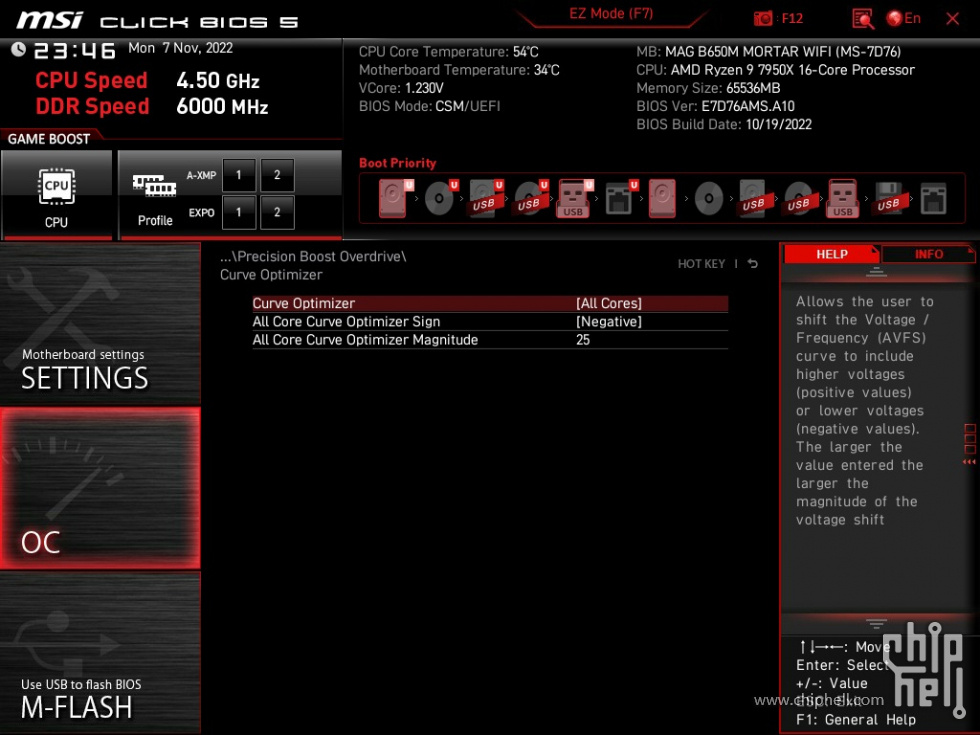Image resolution: width=980 pixels, height=735 pixels.
Task: Open the OC overclocking tile
Action: click(x=100, y=489)
